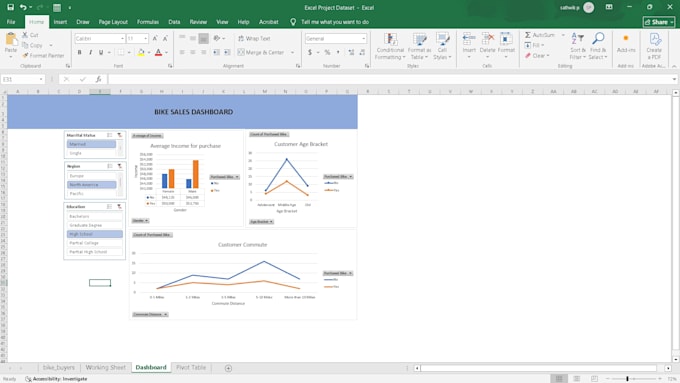Screen dimensions: 680x383
Task: Switch to the Data tab
Action: pyautogui.click(x=174, y=22)
